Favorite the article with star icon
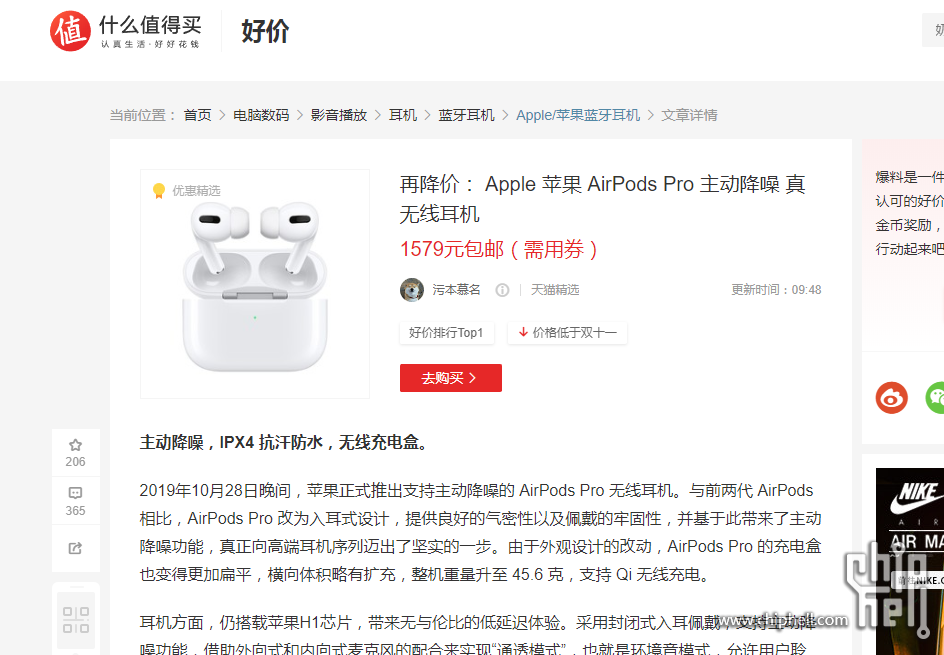 point(75,445)
